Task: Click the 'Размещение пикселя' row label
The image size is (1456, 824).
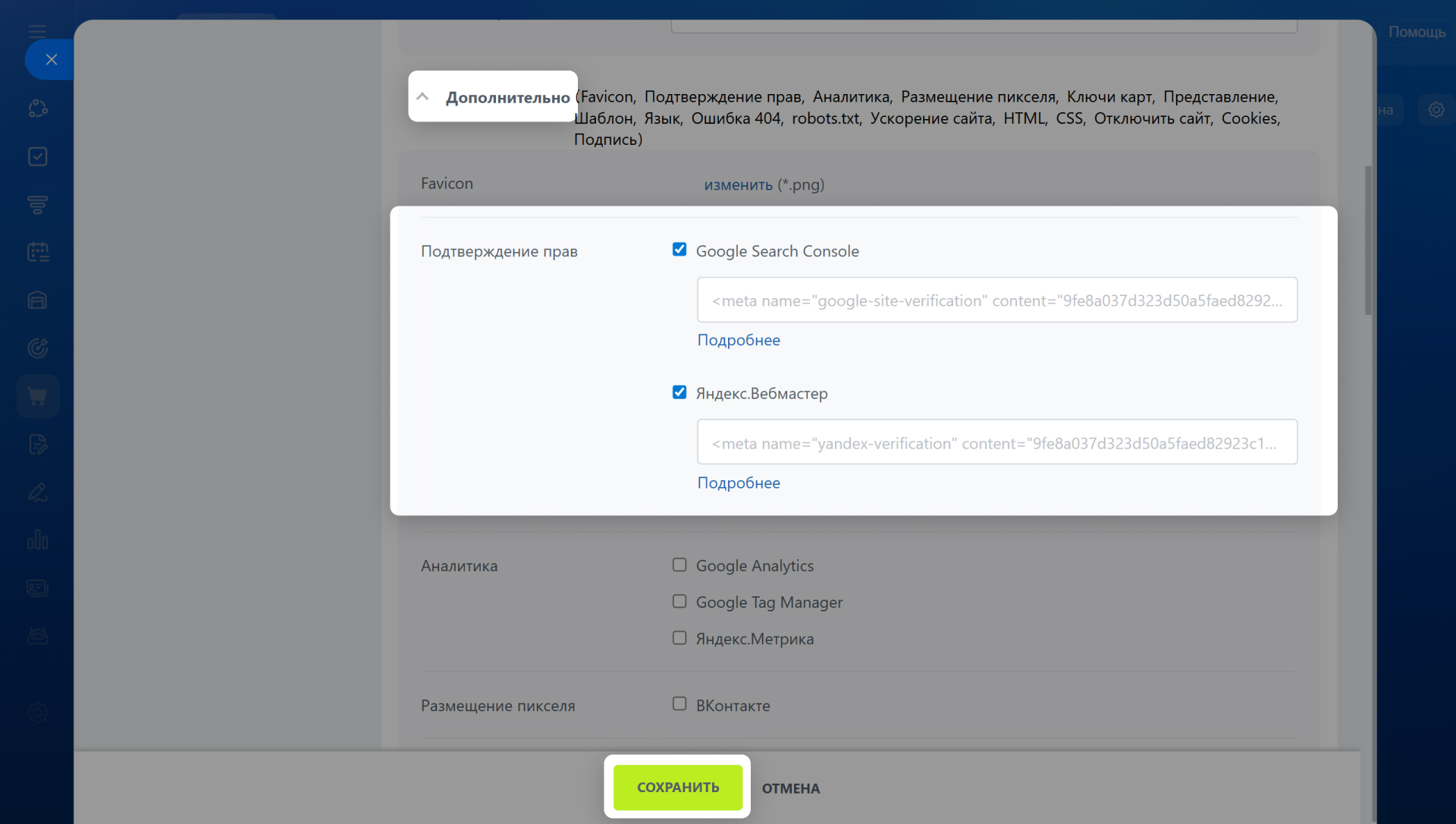Action: tap(497, 706)
